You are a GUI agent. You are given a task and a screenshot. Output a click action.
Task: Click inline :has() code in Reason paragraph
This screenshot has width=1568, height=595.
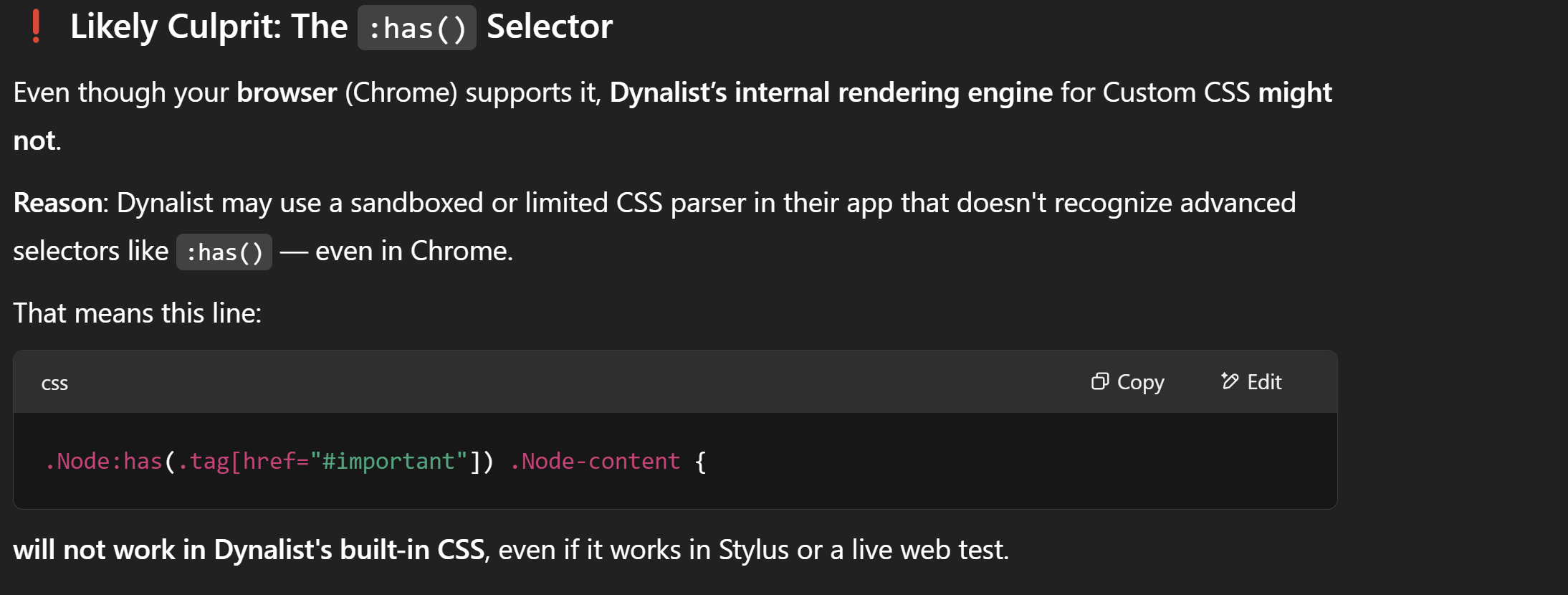[x=224, y=252]
